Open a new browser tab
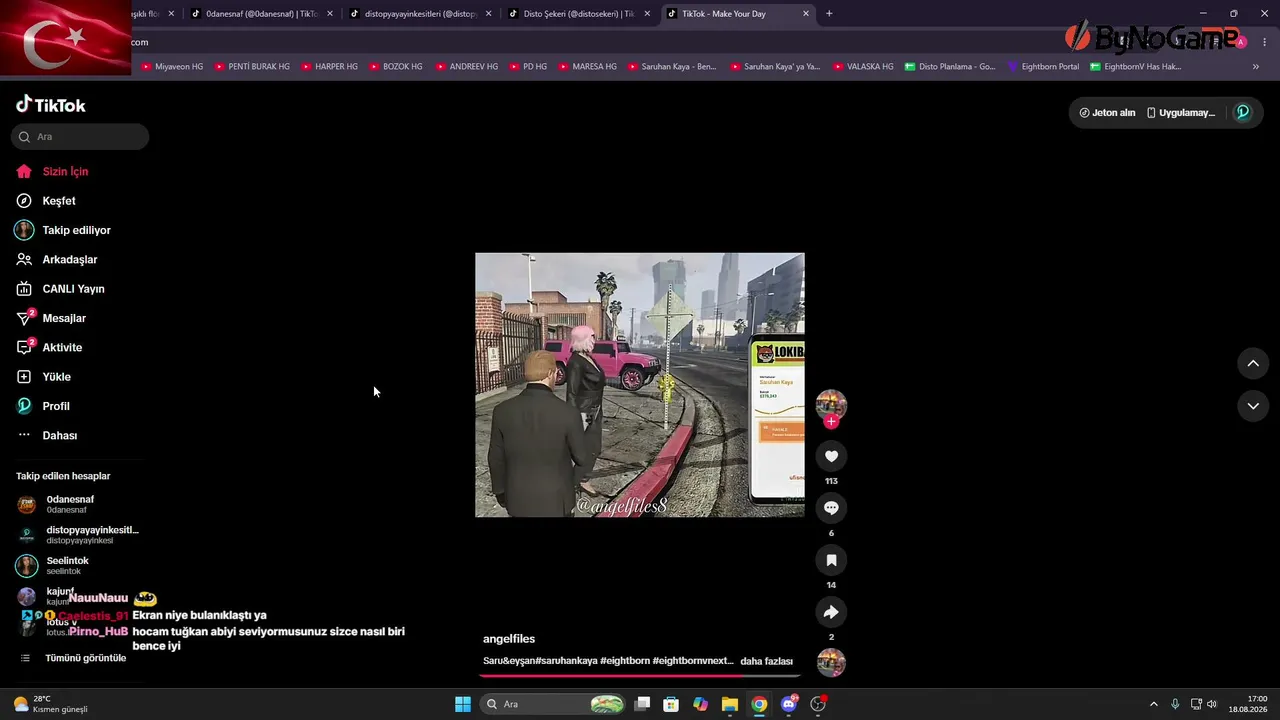 point(829,14)
